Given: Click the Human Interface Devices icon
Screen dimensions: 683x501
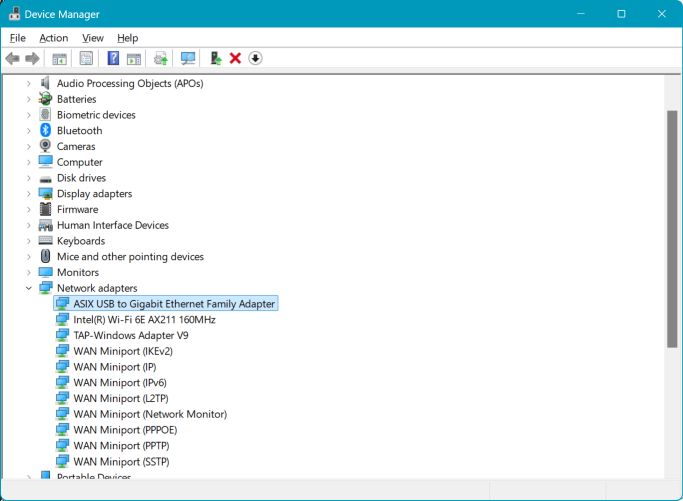Looking at the screenshot, I should click(45, 225).
